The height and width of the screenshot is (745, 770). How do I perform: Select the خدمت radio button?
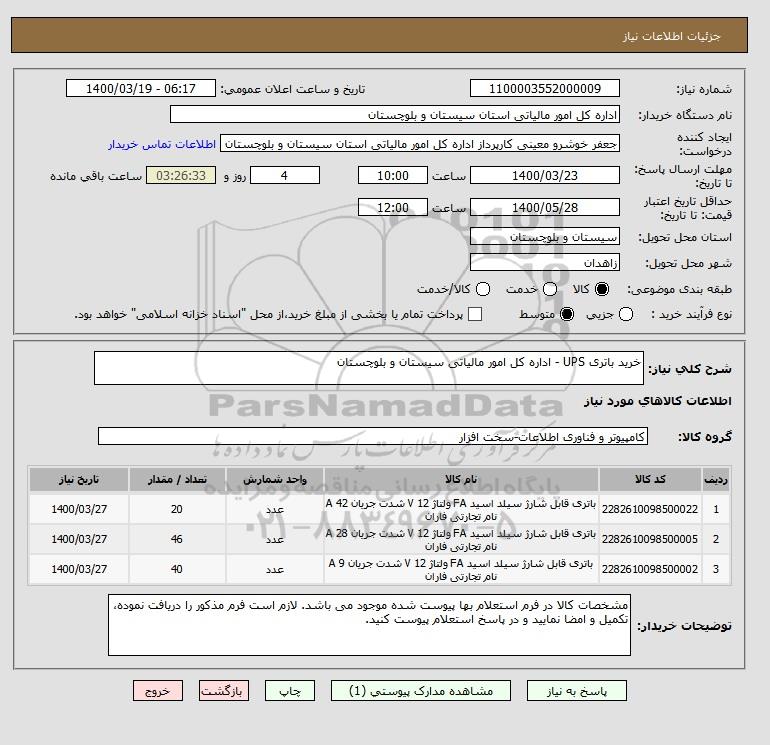point(550,289)
